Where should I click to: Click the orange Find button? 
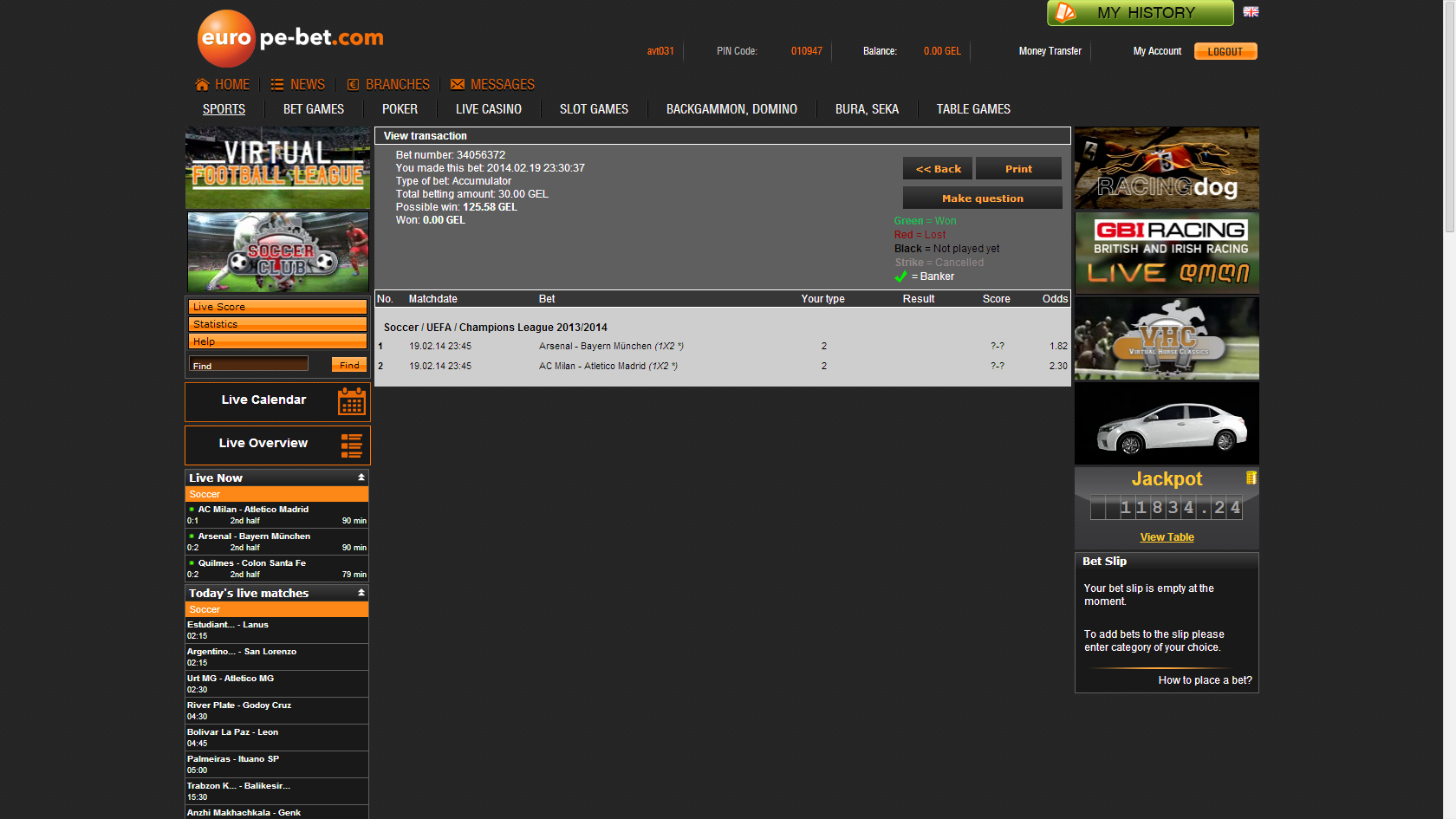(x=349, y=365)
